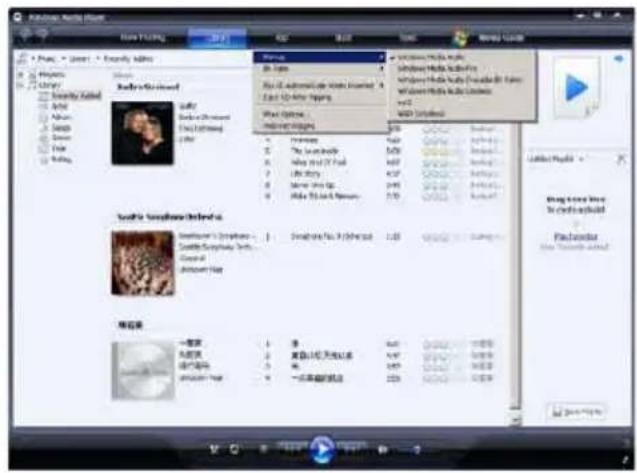Close the Untitled Playlist pane
637x473 pixels.
pyautogui.click(x=621, y=159)
